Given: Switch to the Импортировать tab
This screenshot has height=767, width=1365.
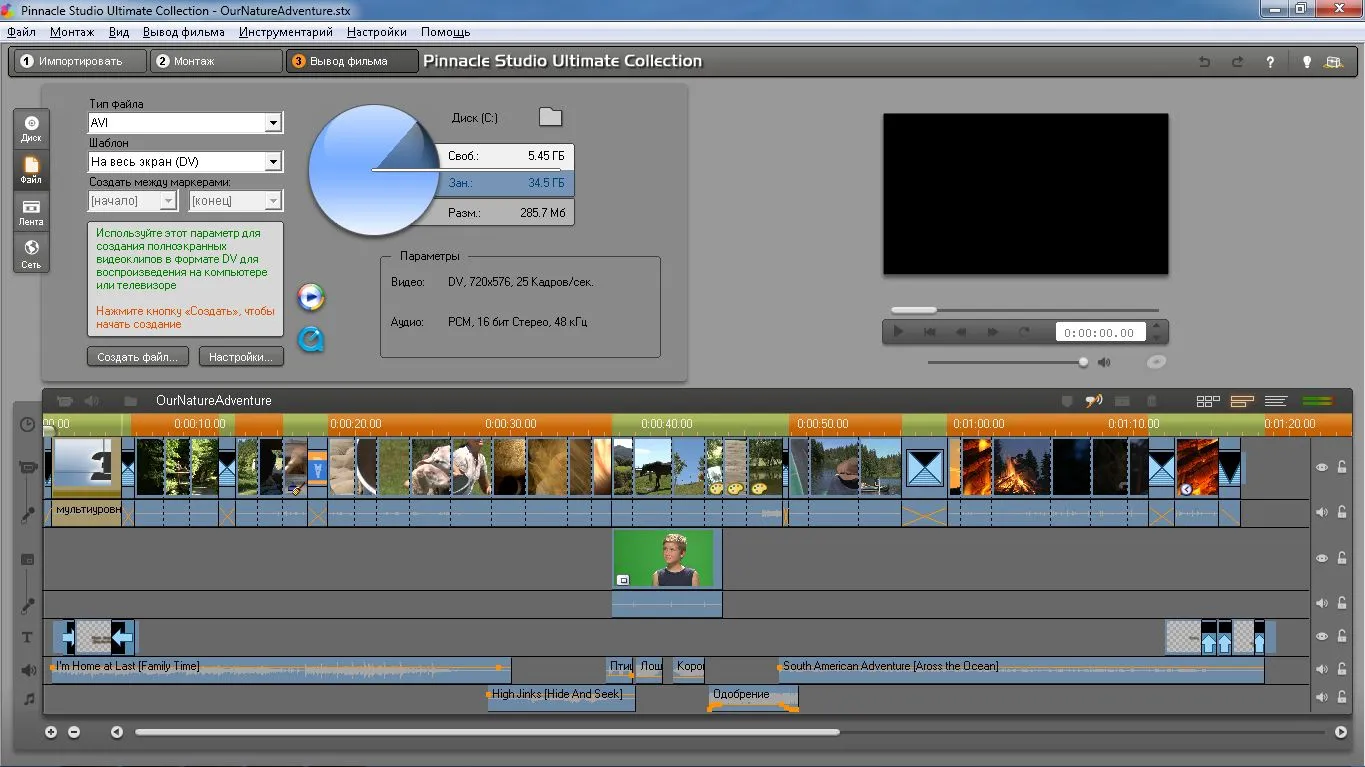Looking at the screenshot, I should [80, 61].
